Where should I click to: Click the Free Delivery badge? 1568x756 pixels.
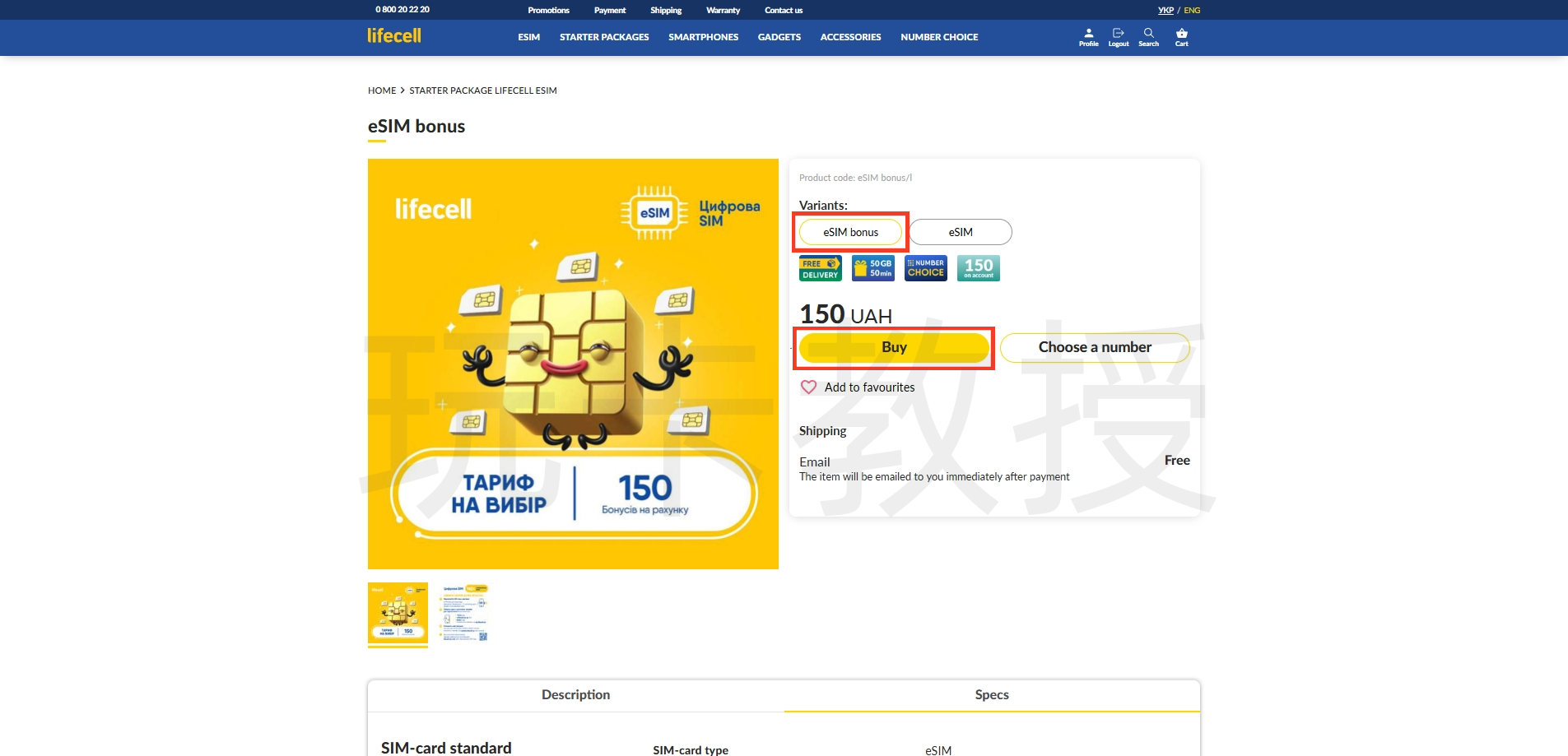820,268
